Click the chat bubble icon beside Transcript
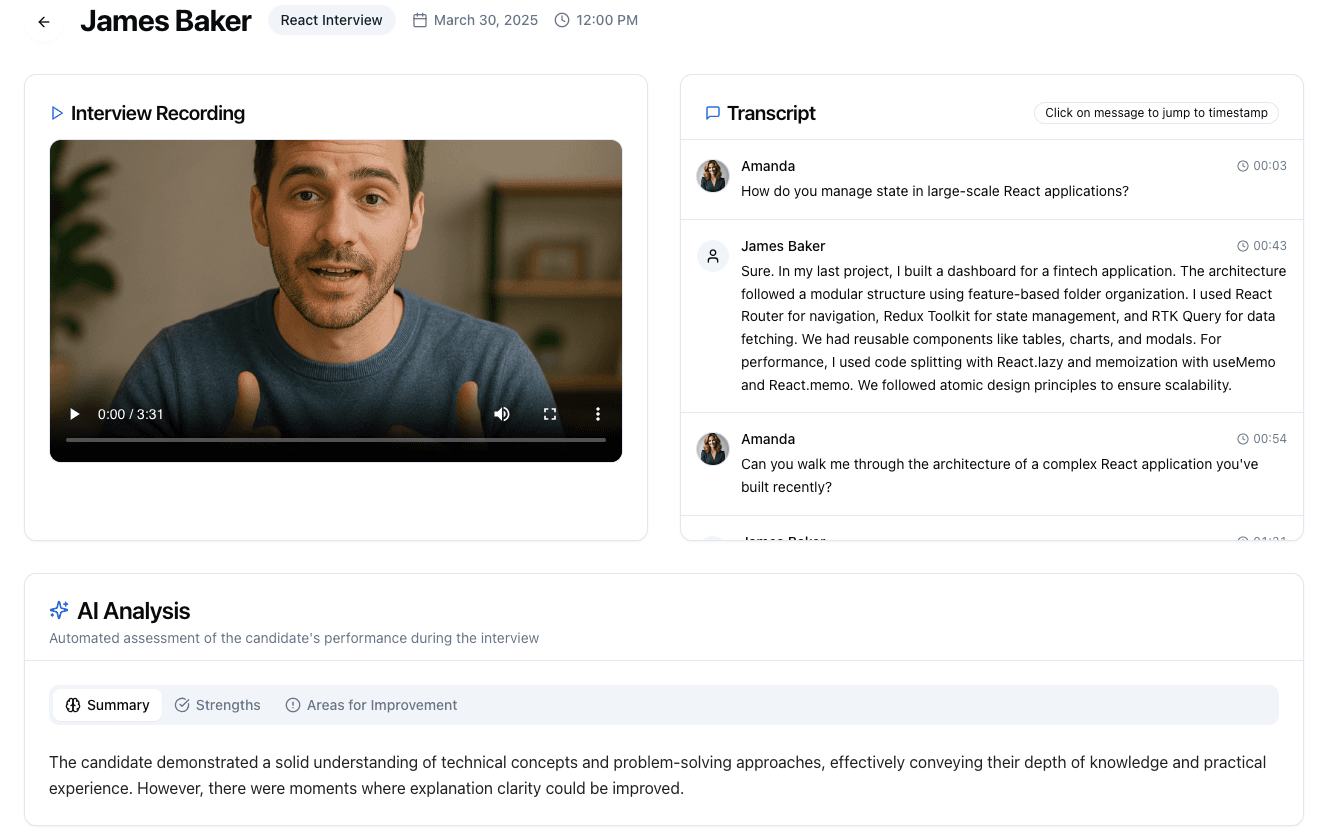Image resolution: width=1342 pixels, height=839 pixels. point(713,113)
